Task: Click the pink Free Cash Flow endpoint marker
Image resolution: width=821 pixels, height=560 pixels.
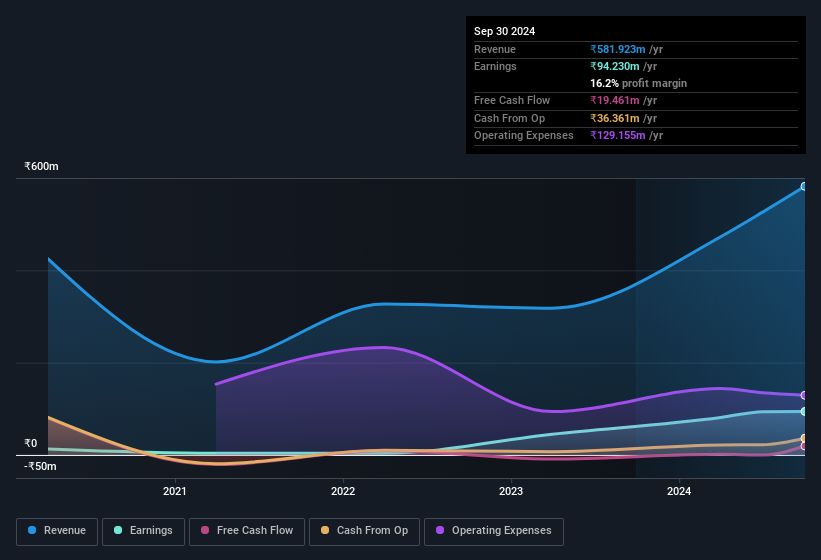Action: pyautogui.click(x=804, y=446)
